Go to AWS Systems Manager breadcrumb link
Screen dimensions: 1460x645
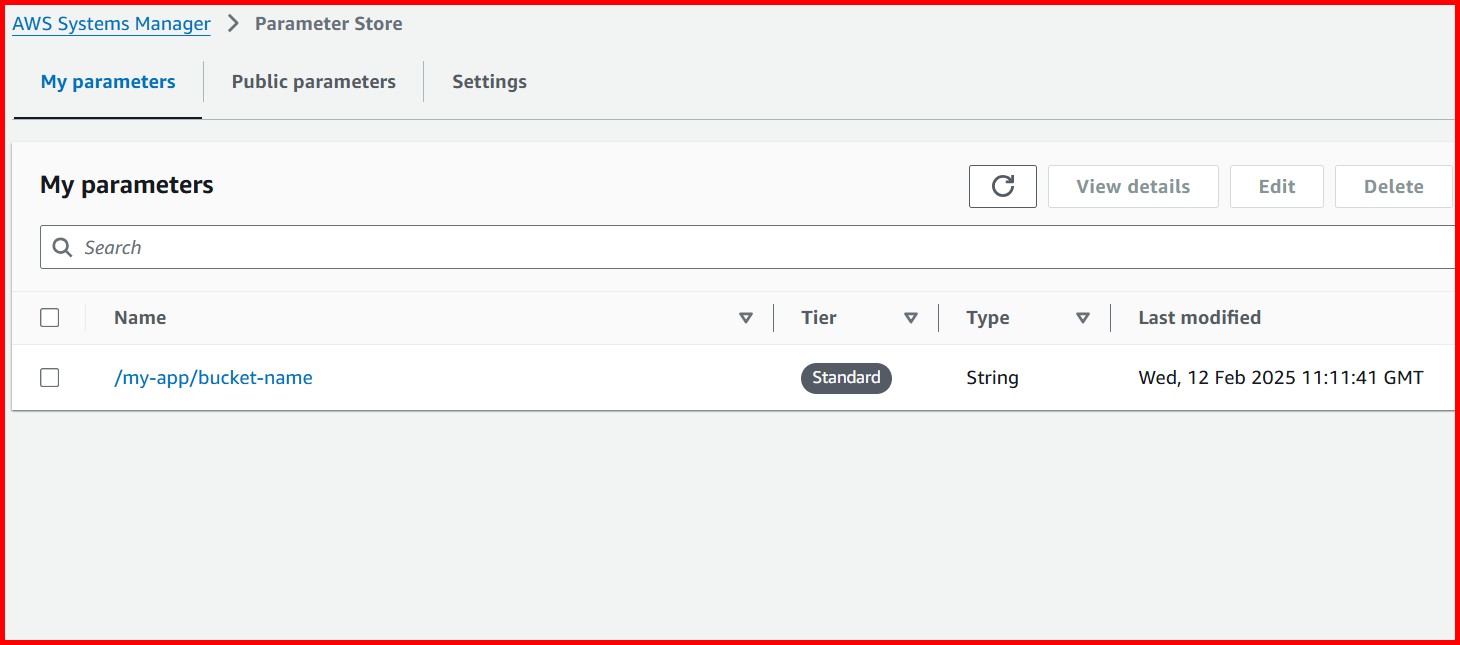111,24
